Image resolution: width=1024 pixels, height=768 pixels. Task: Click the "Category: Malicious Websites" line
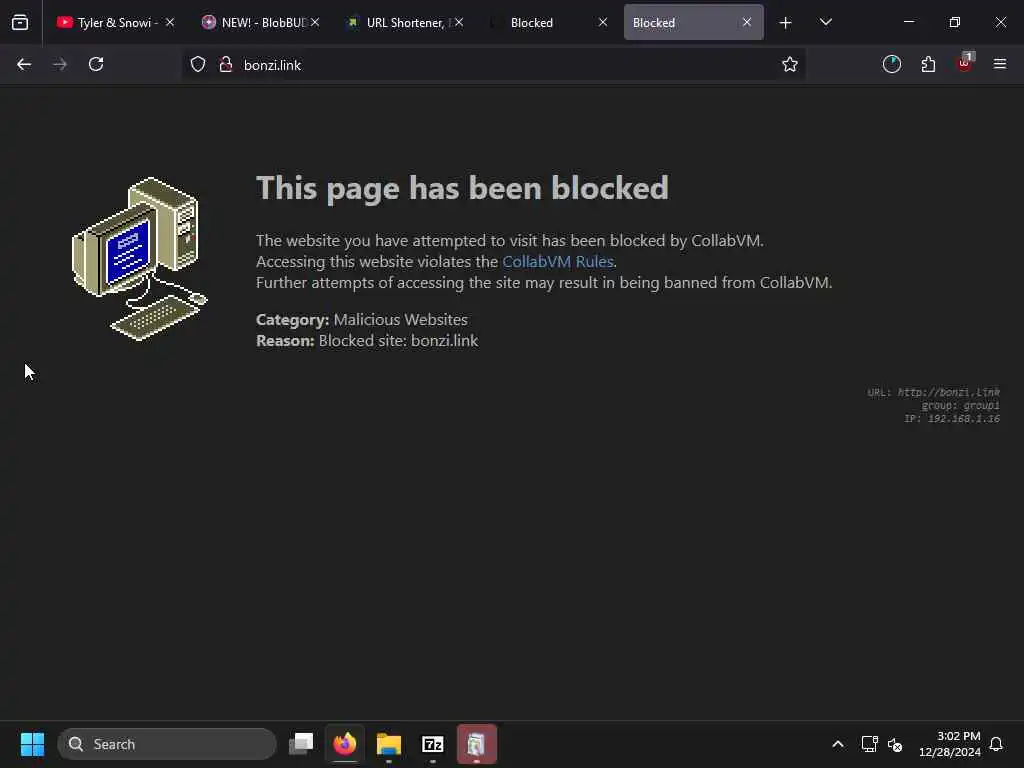click(362, 319)
